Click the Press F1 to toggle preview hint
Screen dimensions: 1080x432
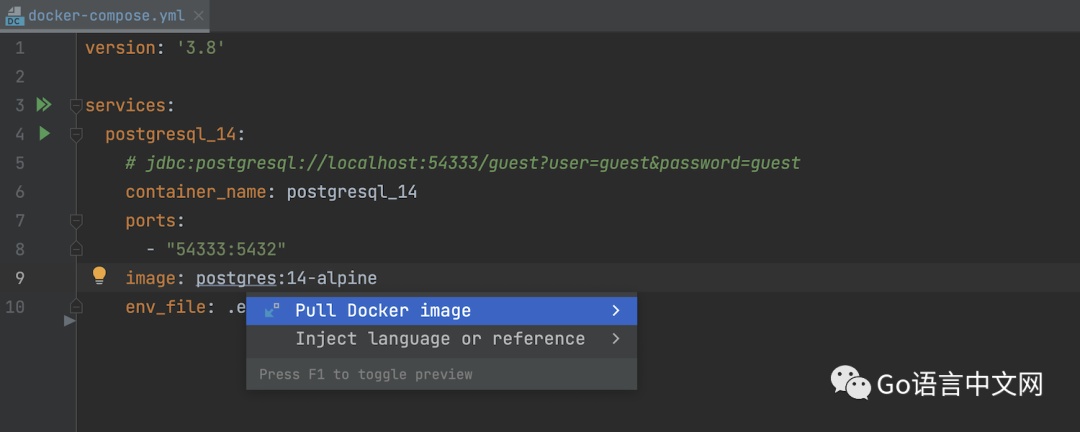tap(365, 374)
